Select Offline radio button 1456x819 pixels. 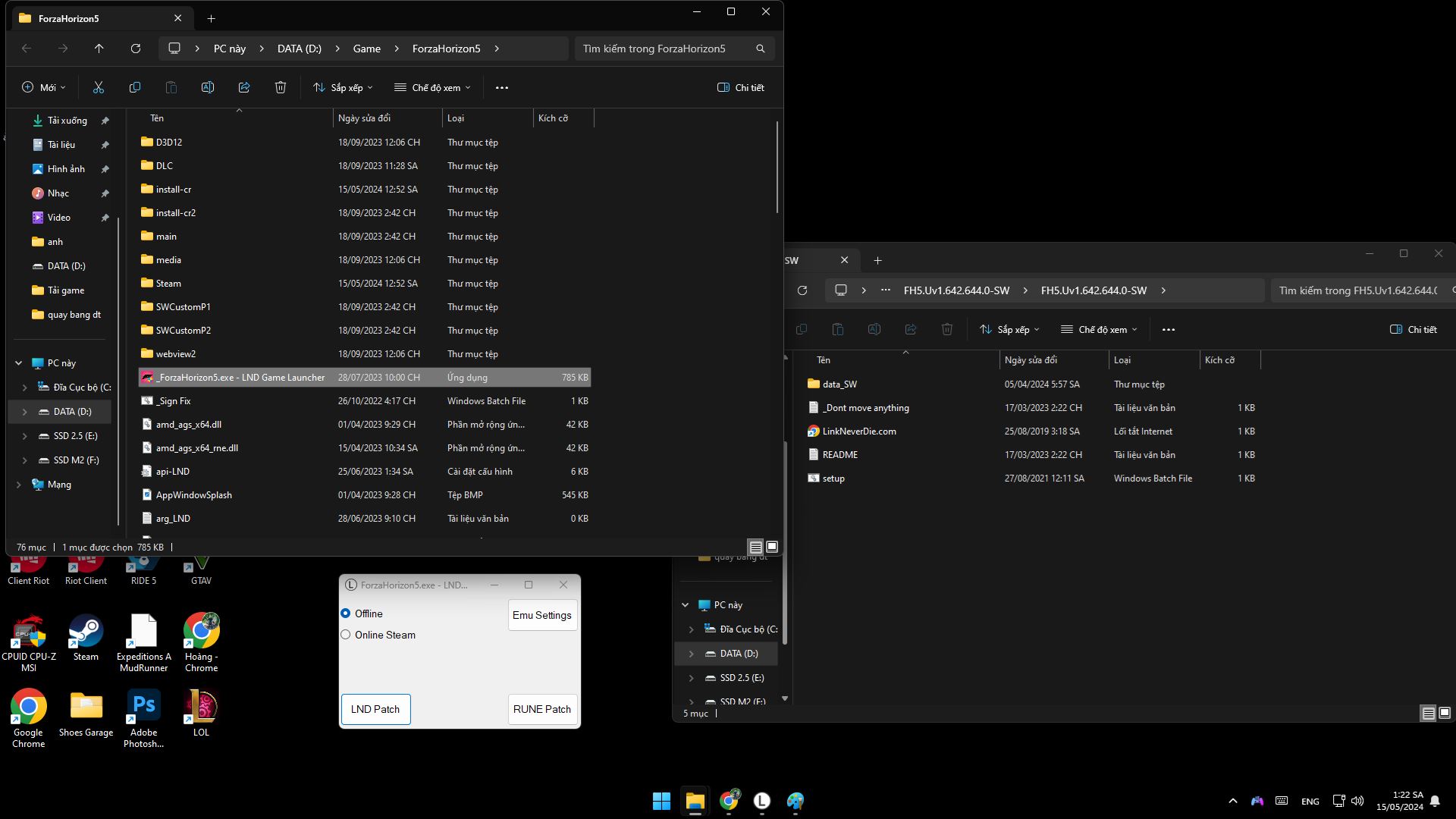346,613
